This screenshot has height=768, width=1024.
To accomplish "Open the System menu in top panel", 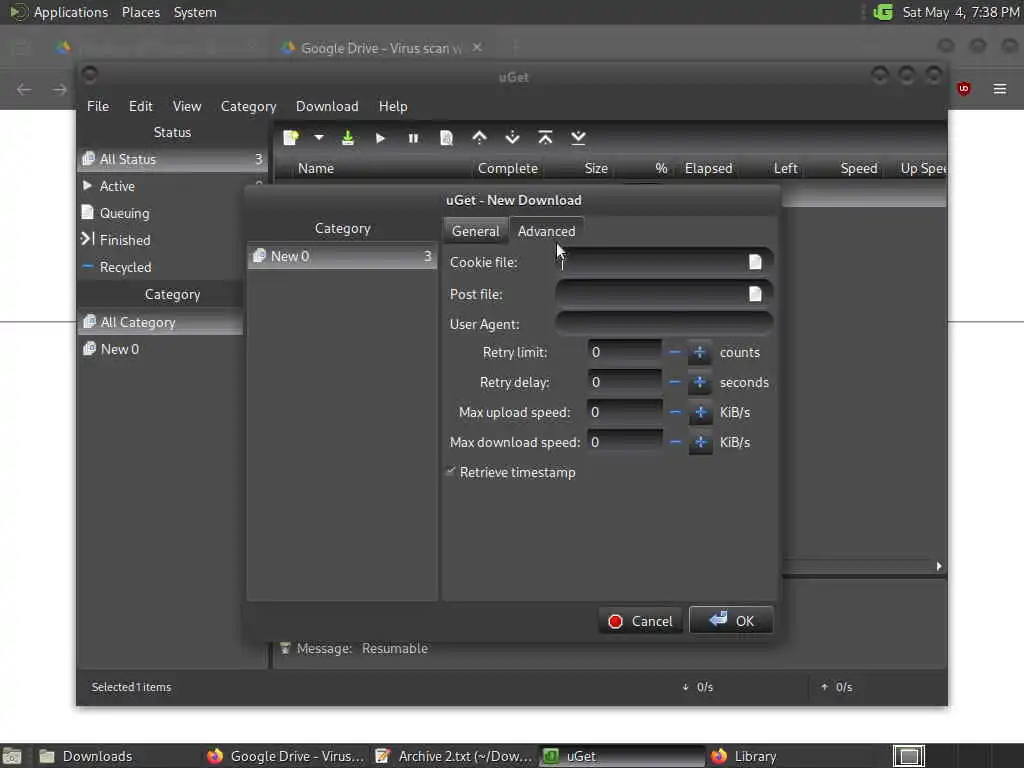I will tap(195, 12).
